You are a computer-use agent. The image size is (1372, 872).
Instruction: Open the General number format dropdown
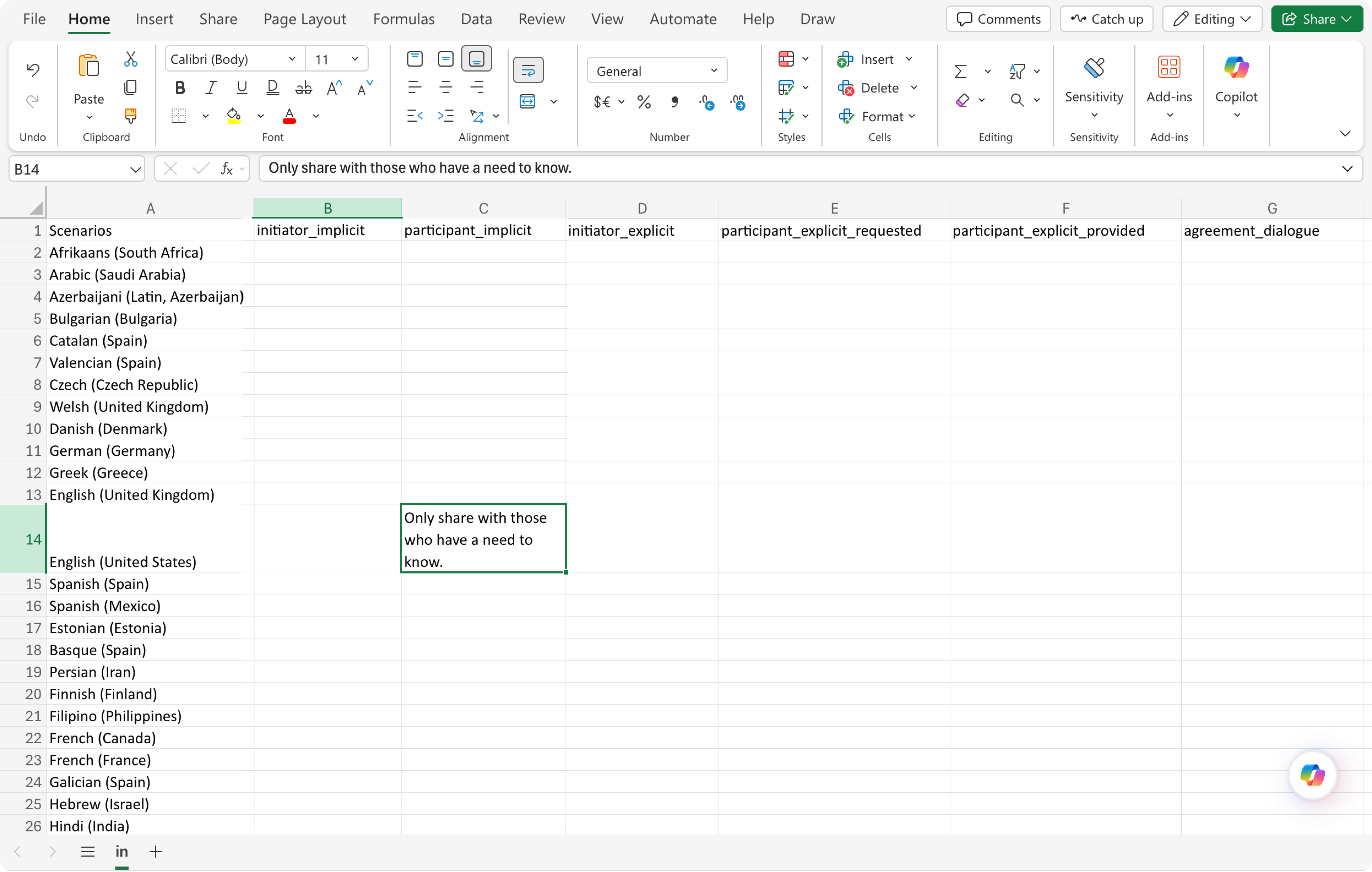(714, 71)
